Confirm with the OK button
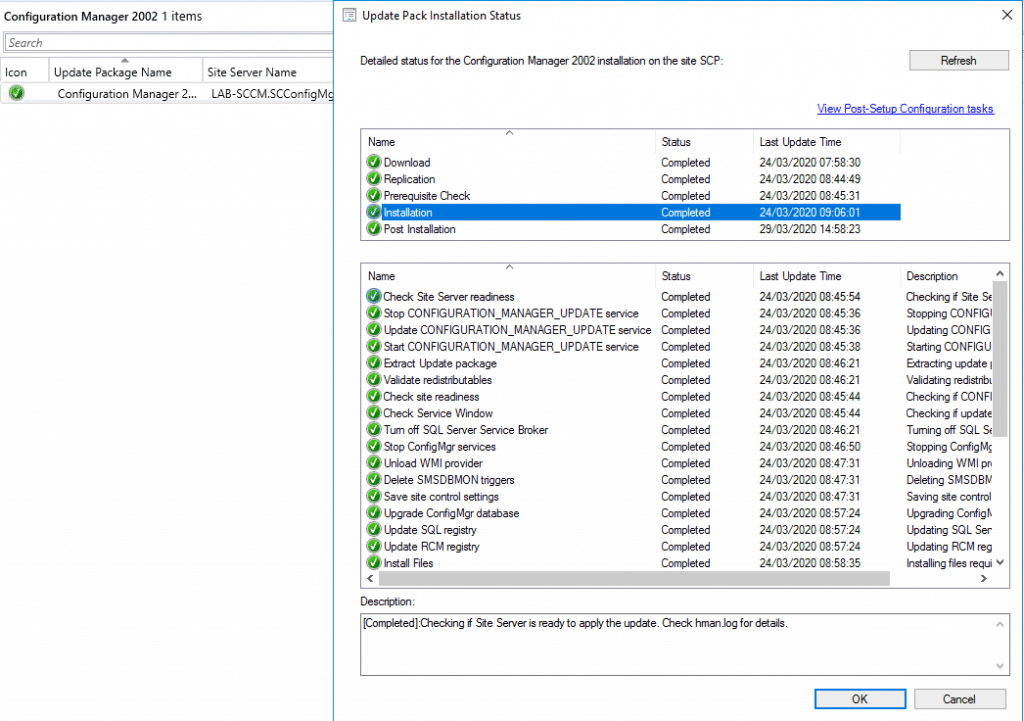The height and width of the screenshot is (721, 1024). (x=859, y=698)
